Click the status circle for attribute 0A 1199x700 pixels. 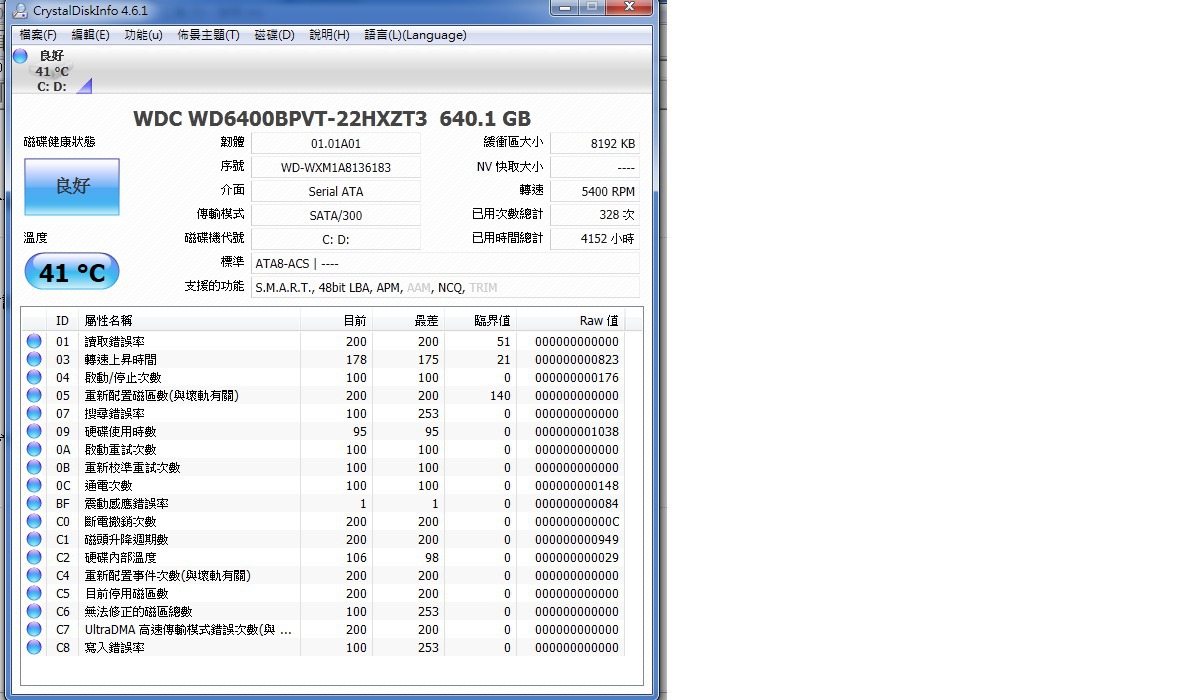34,449
